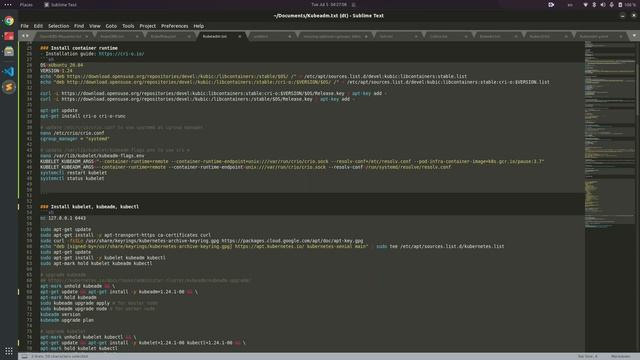
Task: Open the tab list dropdown arrow
Action: (x=634, y=36)
